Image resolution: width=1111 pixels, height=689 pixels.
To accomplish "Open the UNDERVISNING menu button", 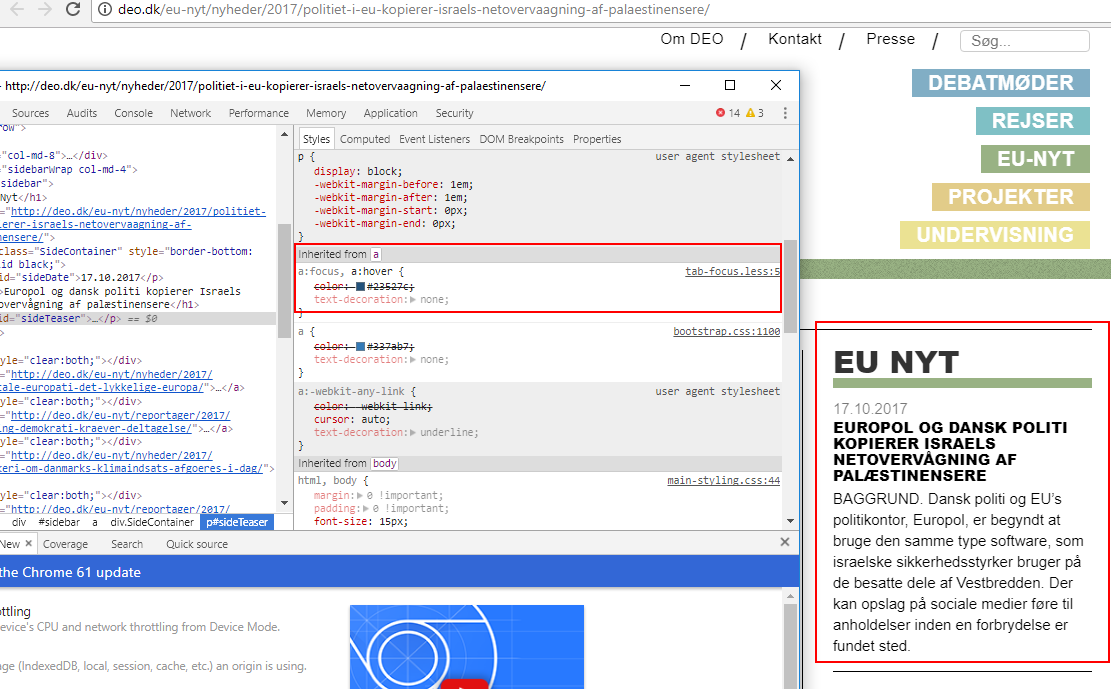I will [x=995, y=235].
